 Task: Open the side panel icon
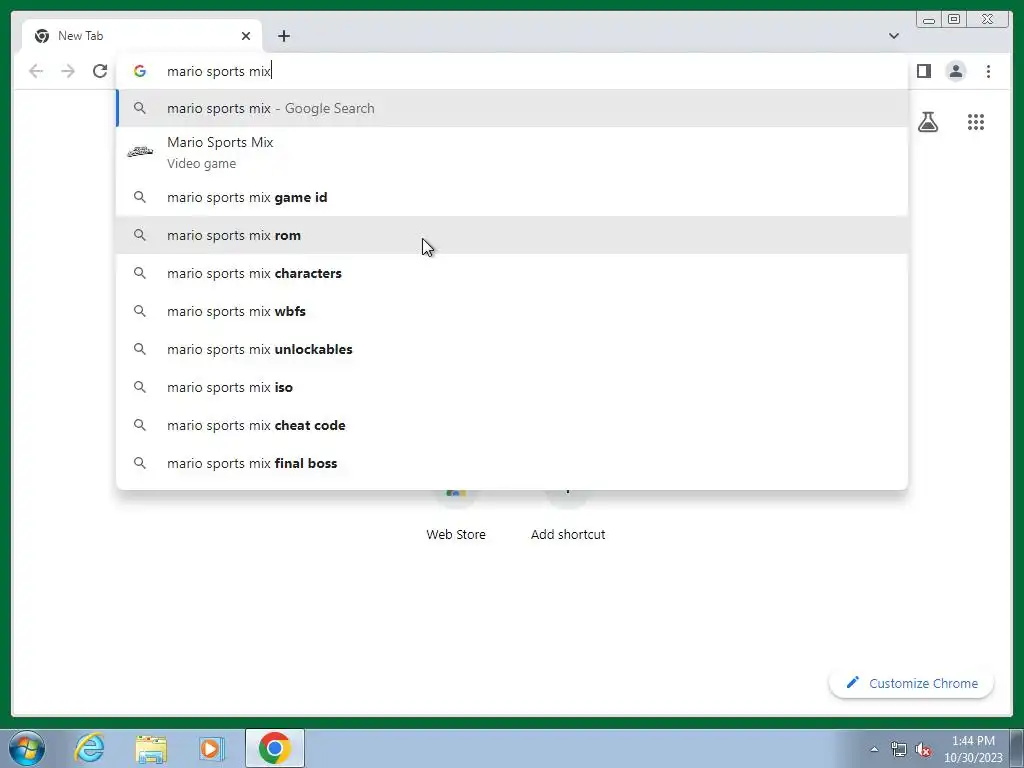click(x=923, y=71)
